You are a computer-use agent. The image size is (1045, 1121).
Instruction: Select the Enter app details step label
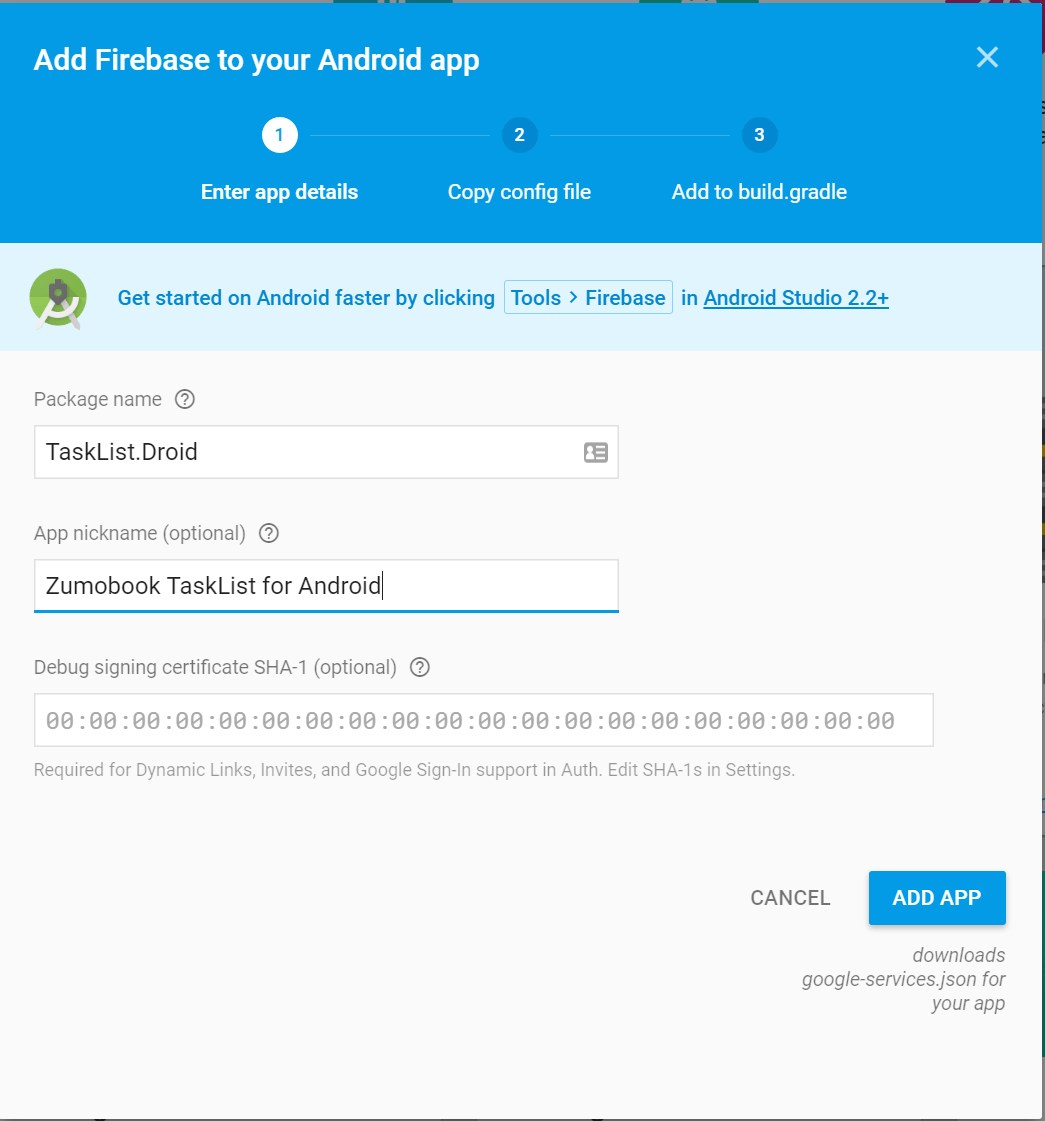tap(279, 191)
